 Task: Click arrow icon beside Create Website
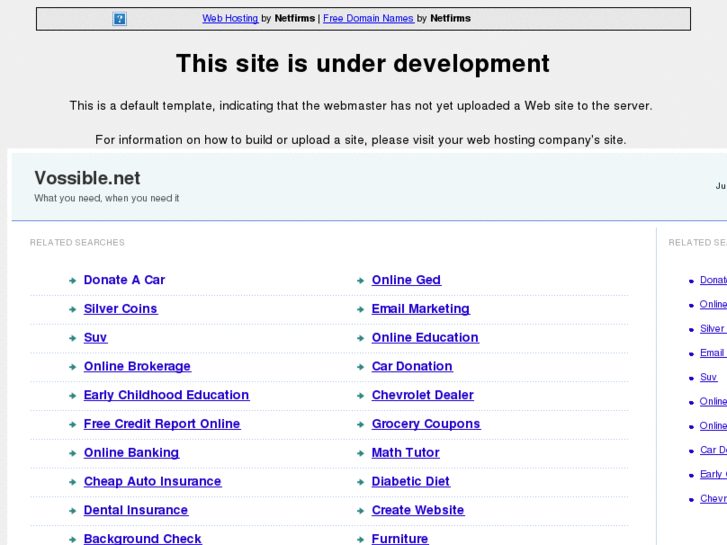pos(360,511)
